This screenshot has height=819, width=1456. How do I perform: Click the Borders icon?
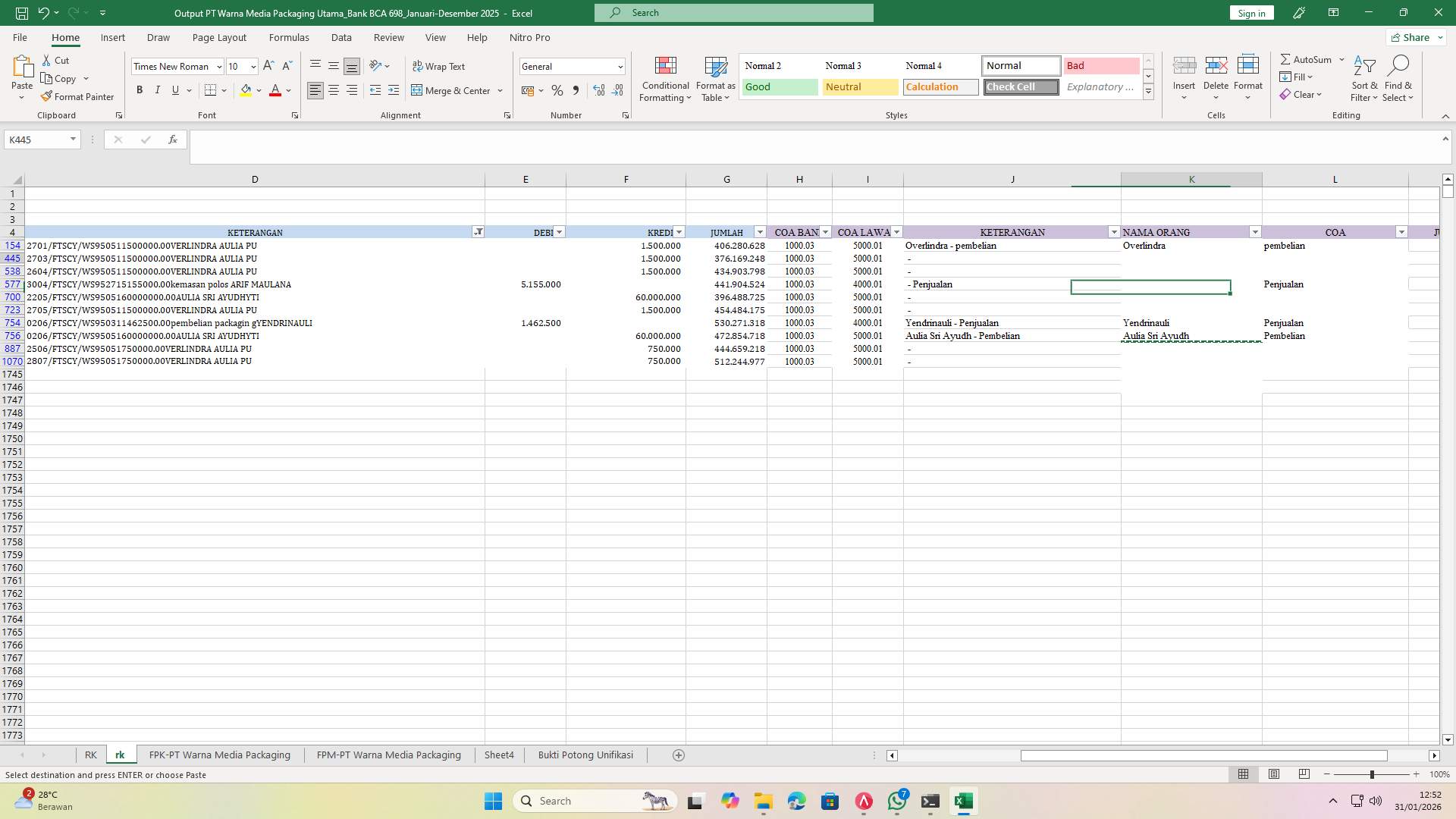211,90
